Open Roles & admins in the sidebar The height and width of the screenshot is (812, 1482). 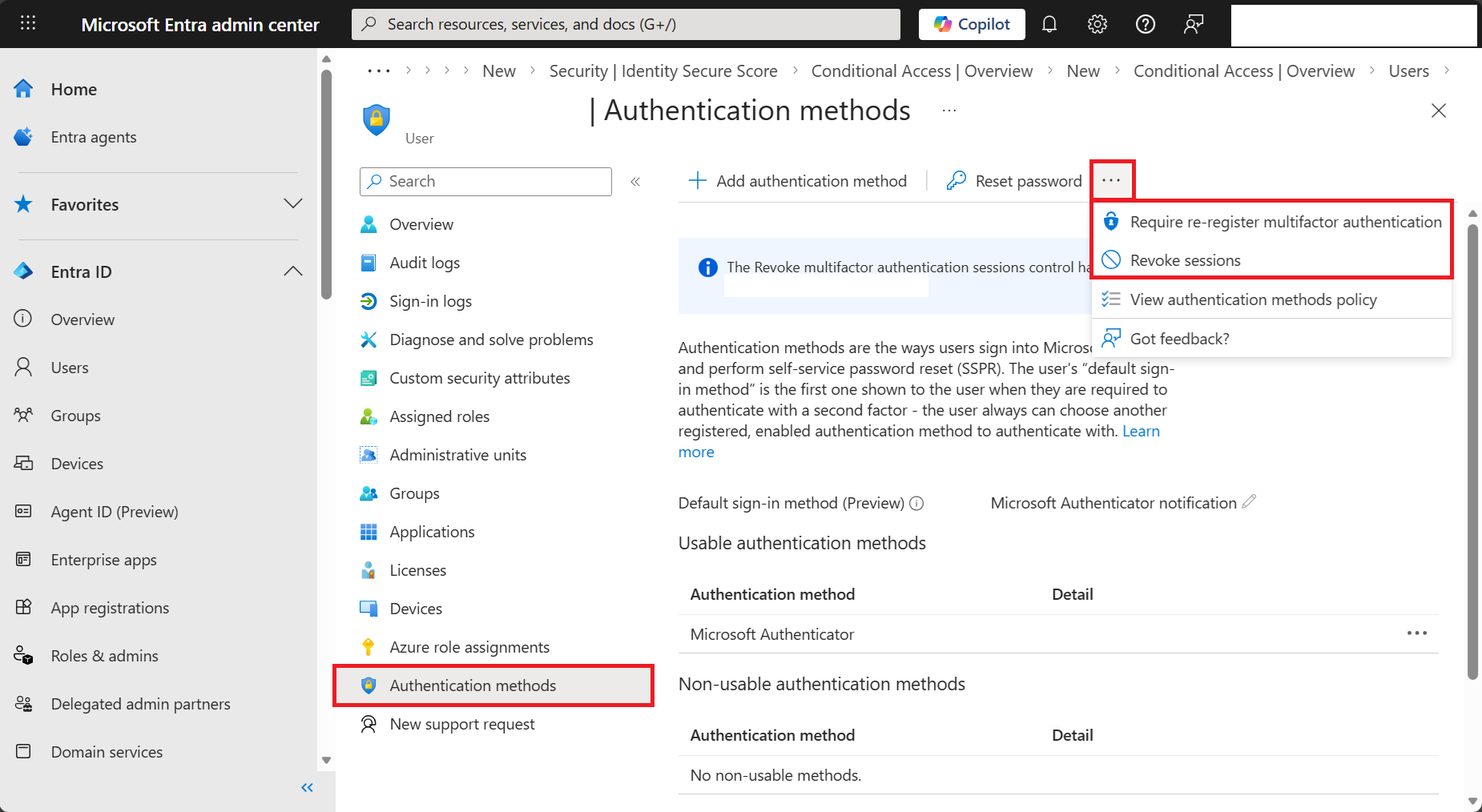pos(105,656)
